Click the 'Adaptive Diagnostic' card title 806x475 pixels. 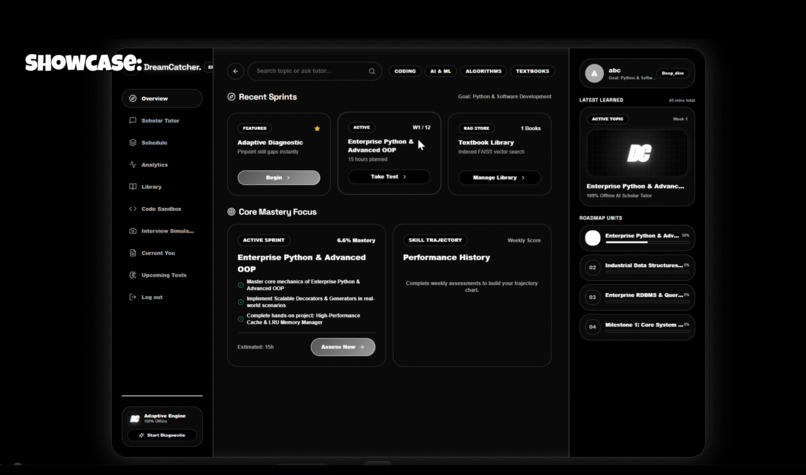tap(270, 142)
